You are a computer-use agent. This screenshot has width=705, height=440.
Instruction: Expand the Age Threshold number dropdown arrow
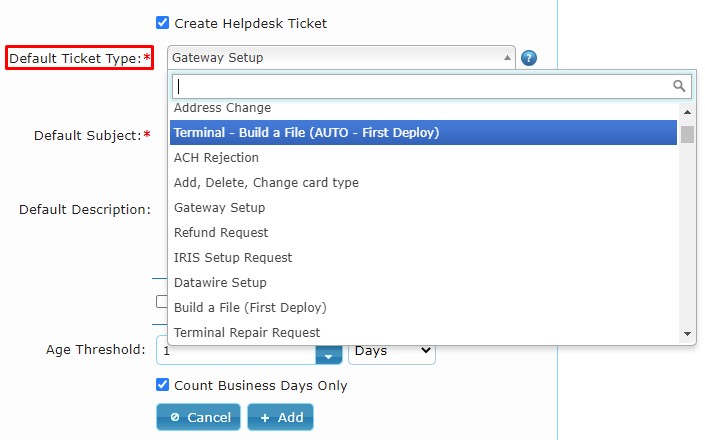(329, 356)
